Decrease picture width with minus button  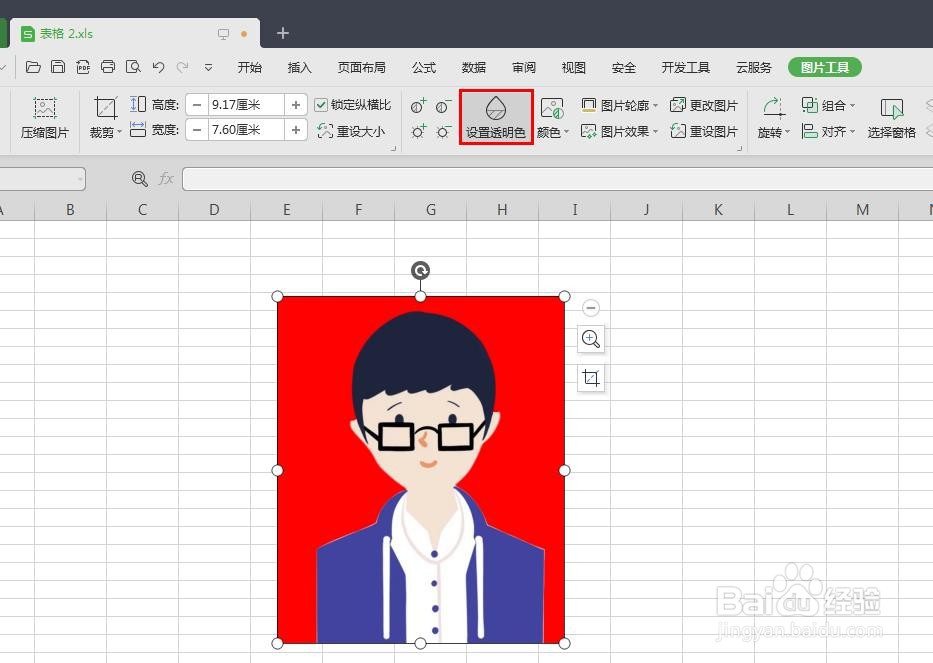[197, 130]
